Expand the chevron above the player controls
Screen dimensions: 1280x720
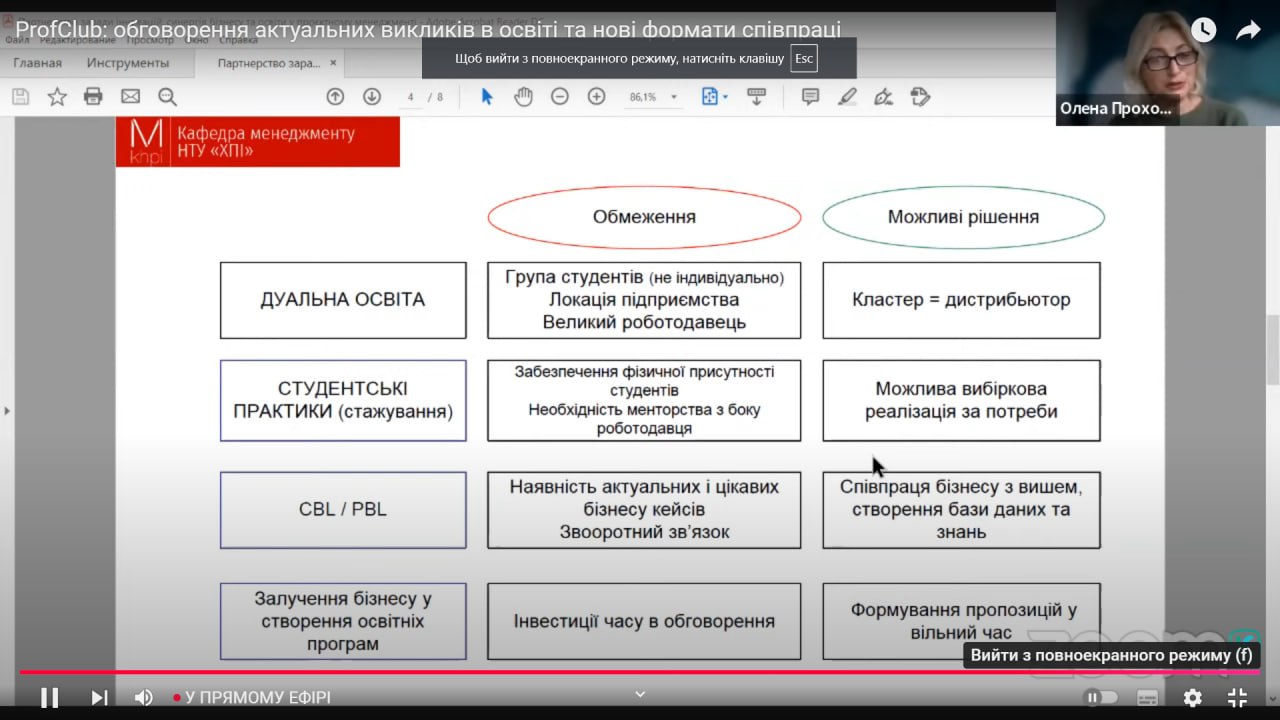click(x=640, y=694)
